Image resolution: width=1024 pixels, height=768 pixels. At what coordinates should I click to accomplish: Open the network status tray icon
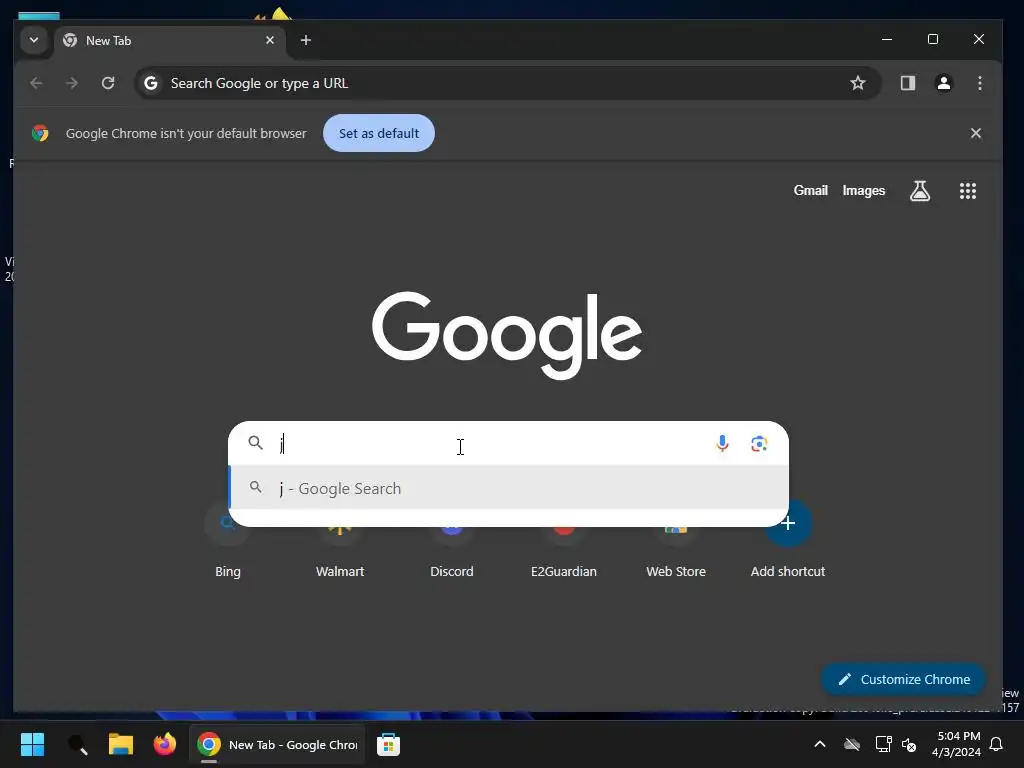883,744
